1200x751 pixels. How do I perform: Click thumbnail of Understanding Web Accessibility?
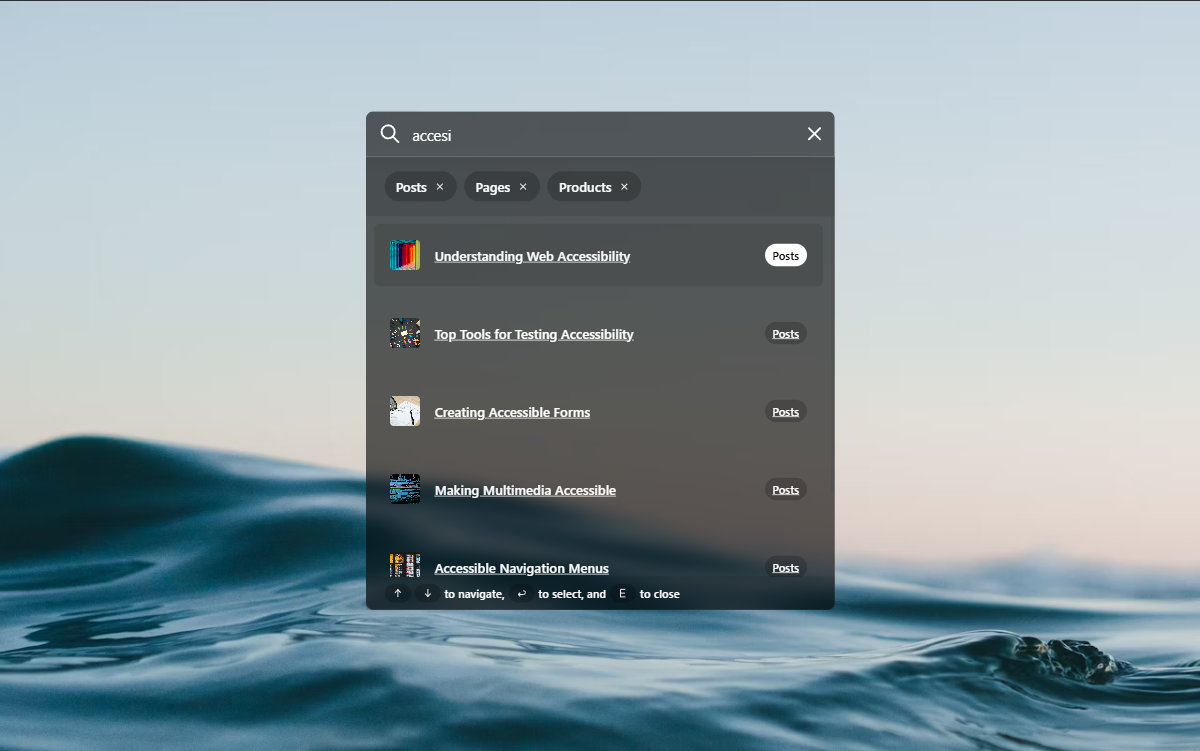405,255
